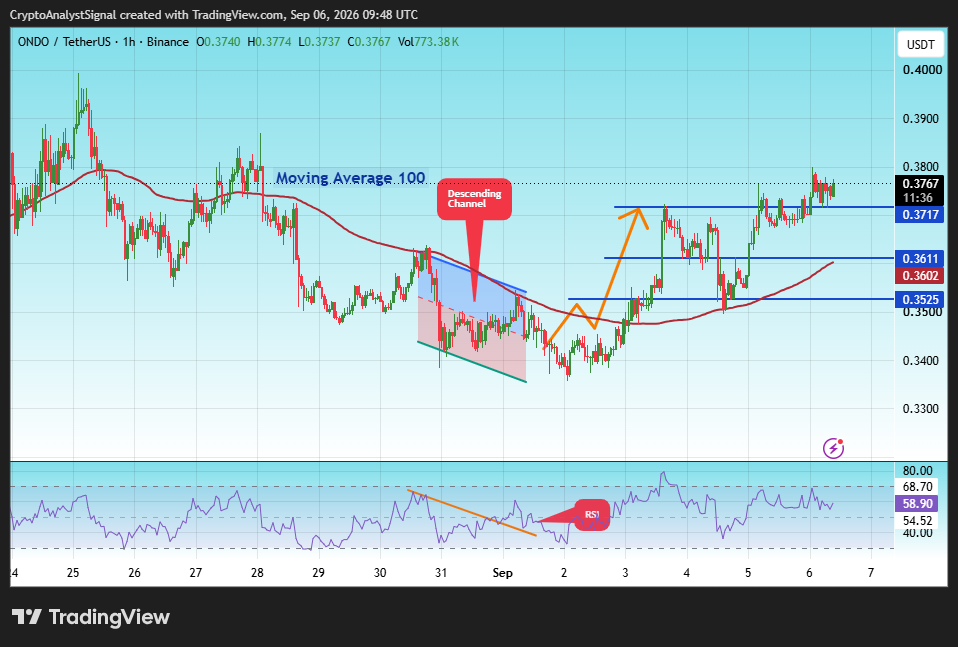Select the blue 0.3611 price level label
The width and height of the screenshot is (958, 647).
pos(920,258)
